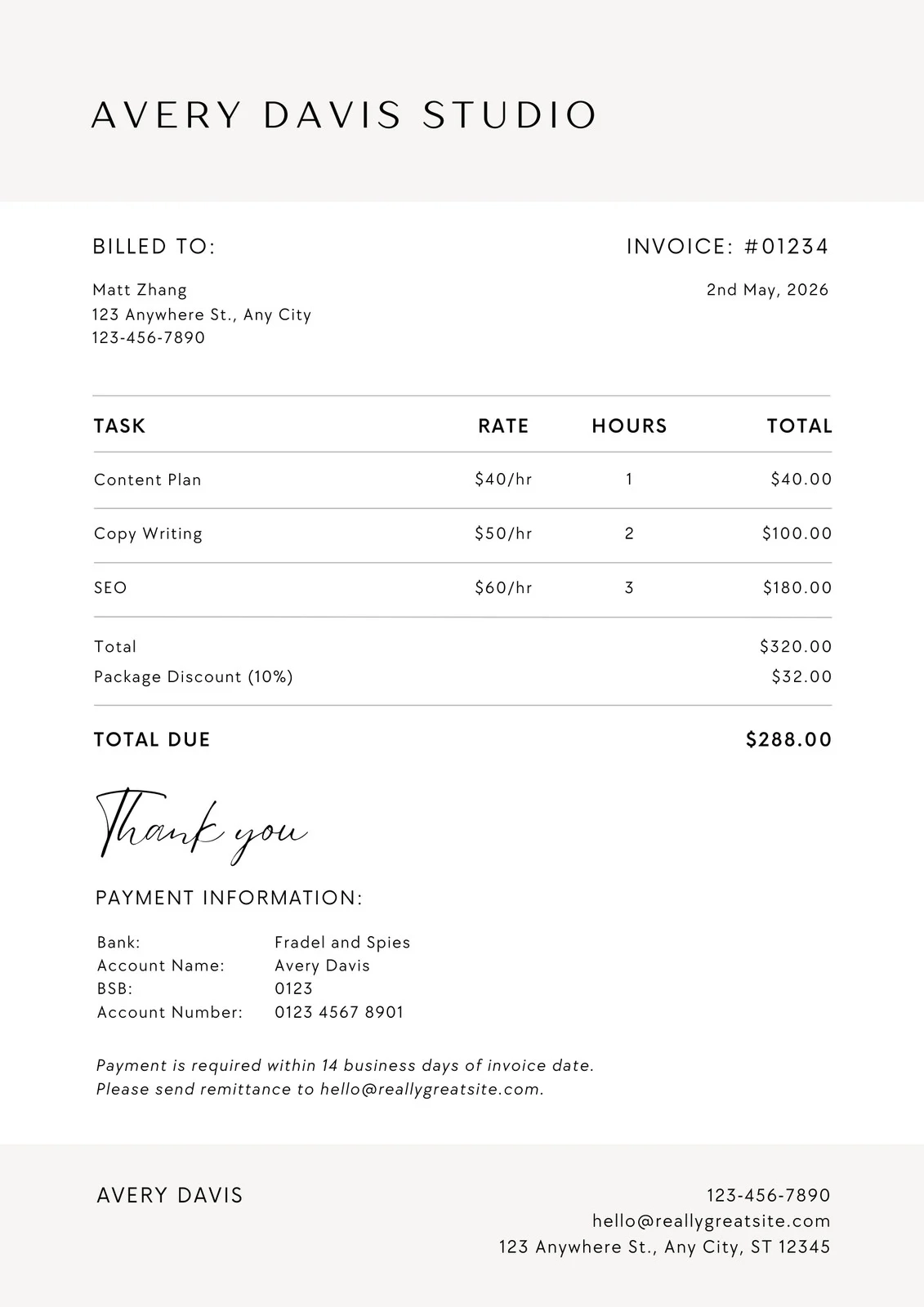The width and height of the screenshot is (924, 1307).
Task: Click the Task column header
Action: pos(119,426)
